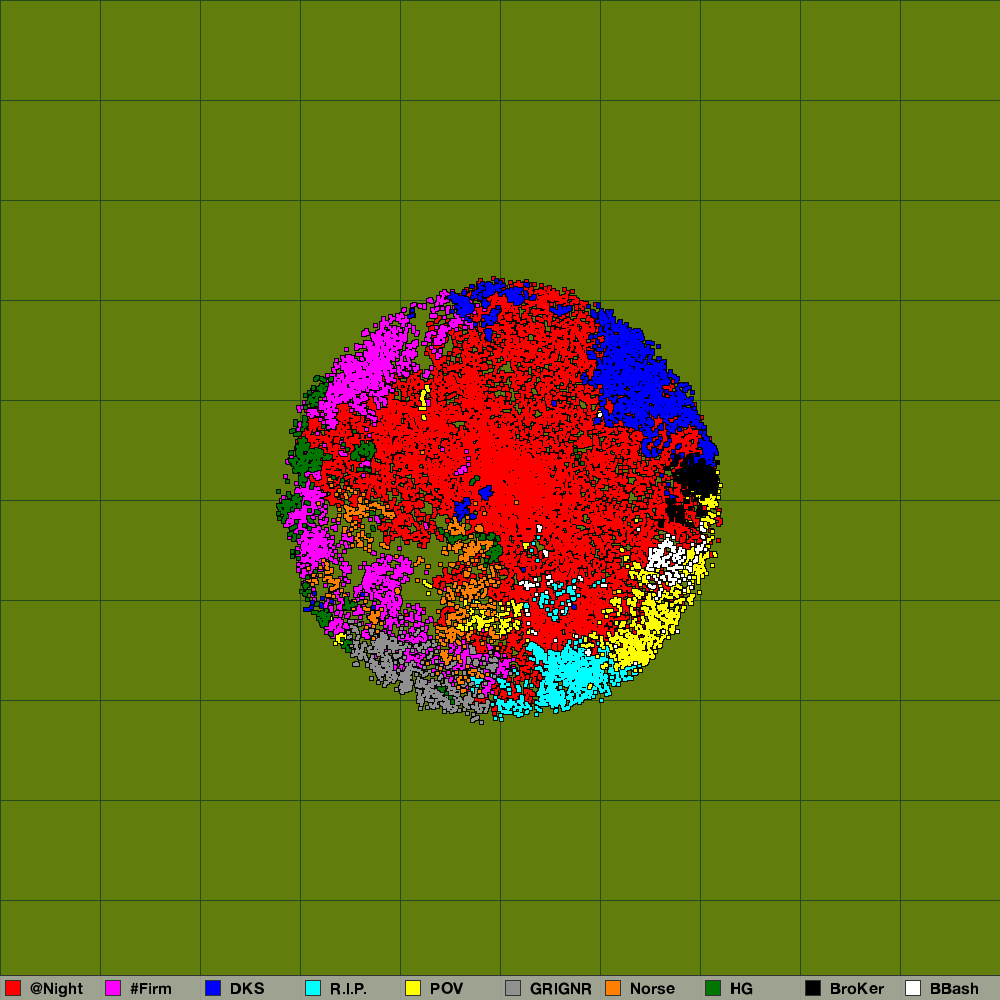1000x1000 pixels.
Task: Select the cyan R.I.P. legend swatch
Action: tap(313, 988)
